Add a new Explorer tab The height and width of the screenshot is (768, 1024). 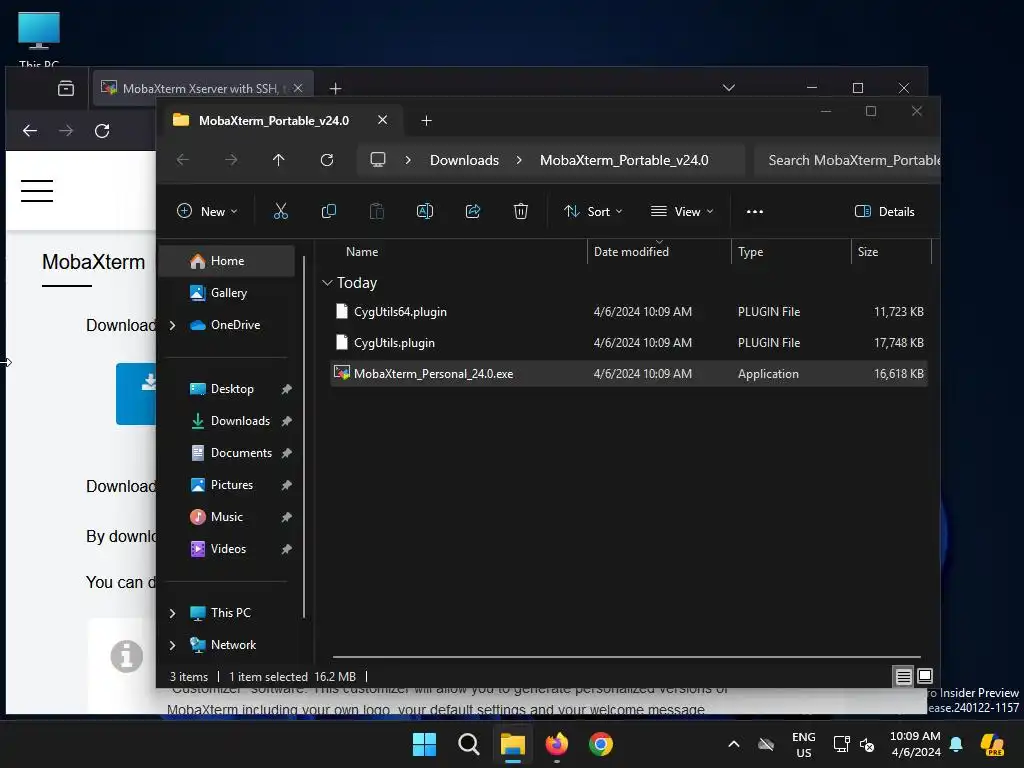(x=426, y=121)
